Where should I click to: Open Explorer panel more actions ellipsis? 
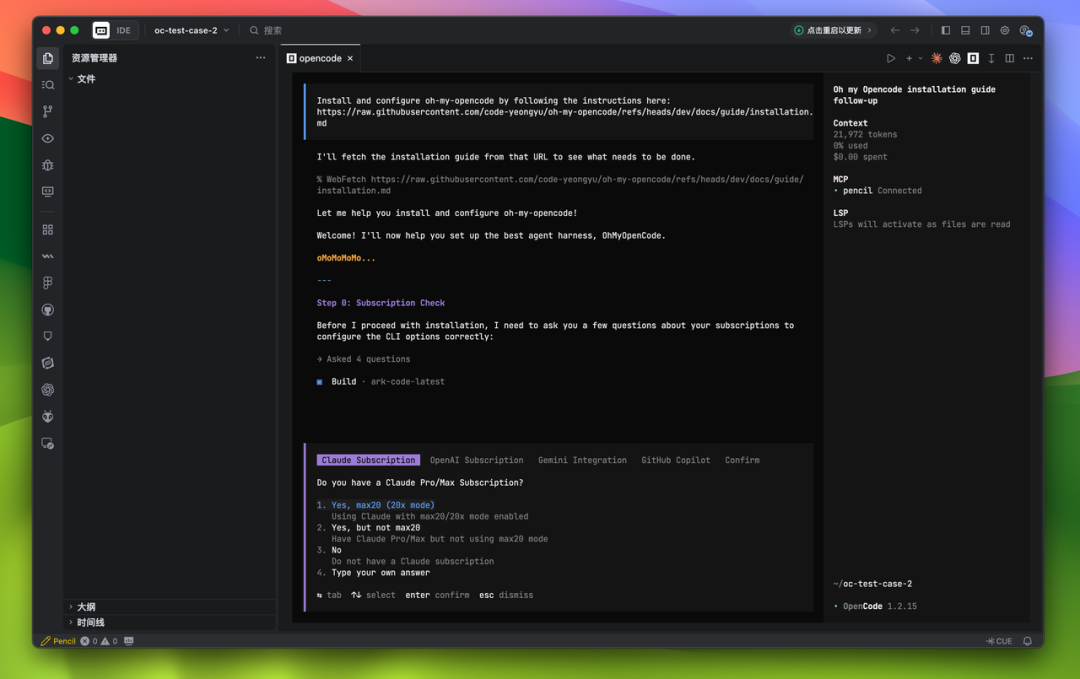pyautogui.click(x=260, y=58)
